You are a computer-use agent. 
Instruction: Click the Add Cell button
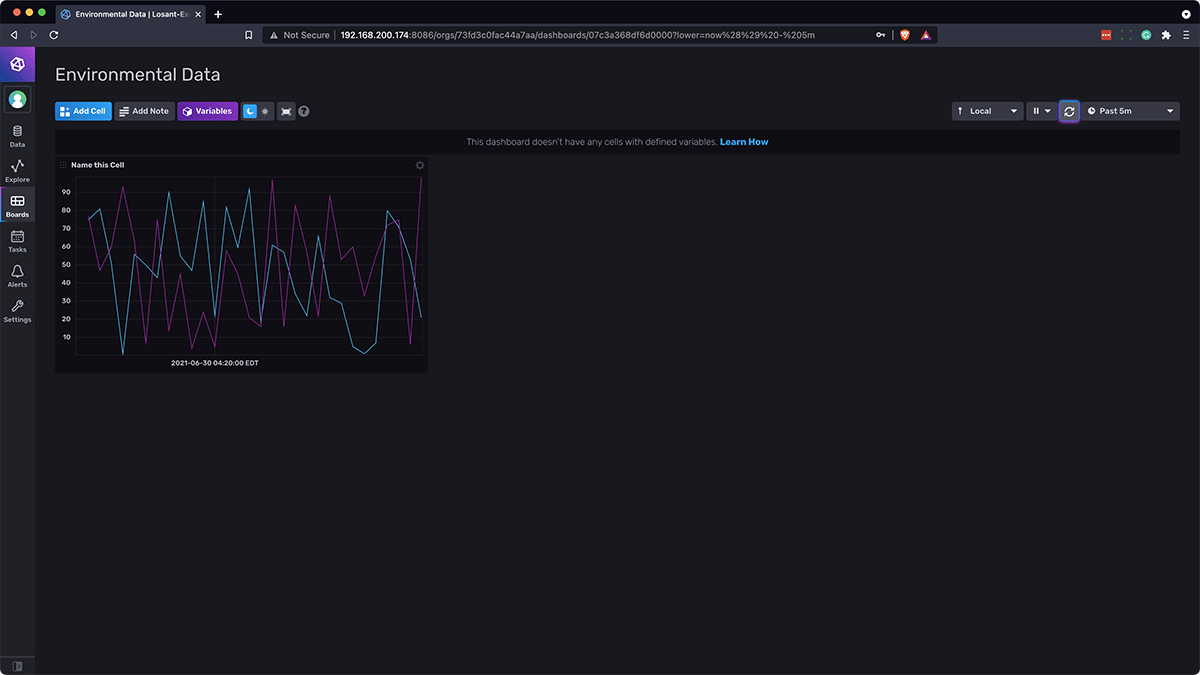83,111
